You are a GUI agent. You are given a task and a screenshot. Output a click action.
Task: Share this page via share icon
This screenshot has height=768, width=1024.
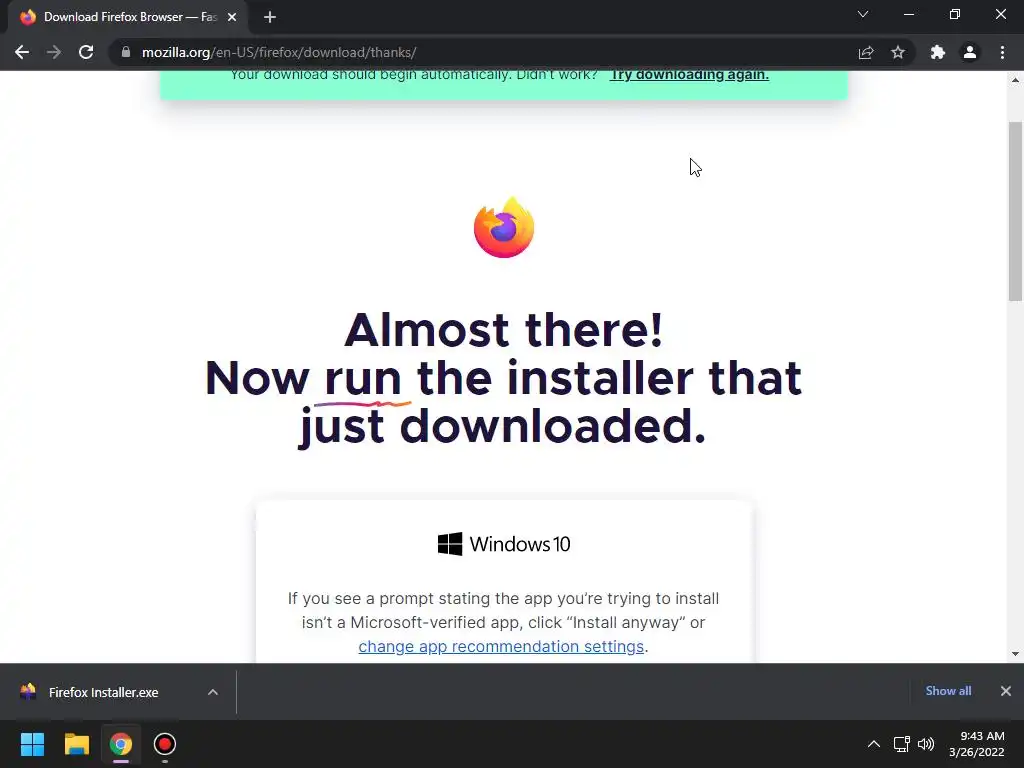pos(866,52)
